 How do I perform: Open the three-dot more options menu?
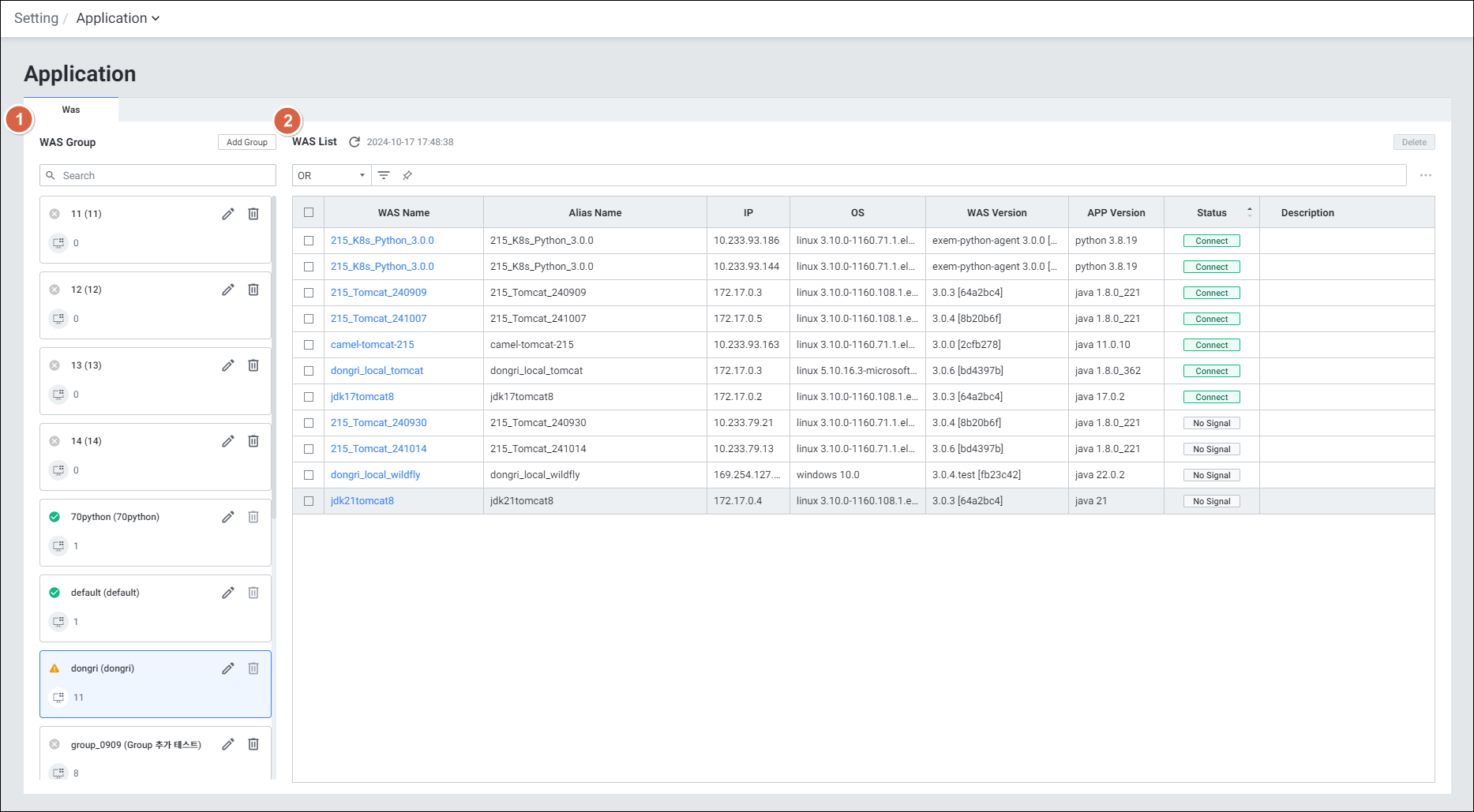(x=1425, y=175)
